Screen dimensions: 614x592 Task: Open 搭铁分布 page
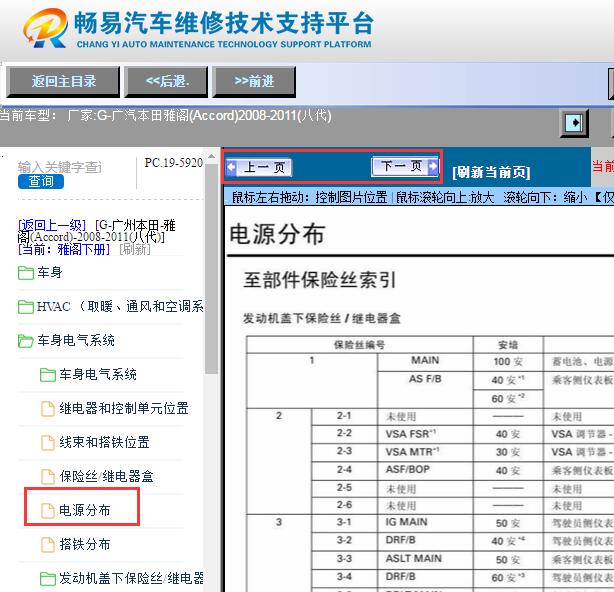point(85,544)
